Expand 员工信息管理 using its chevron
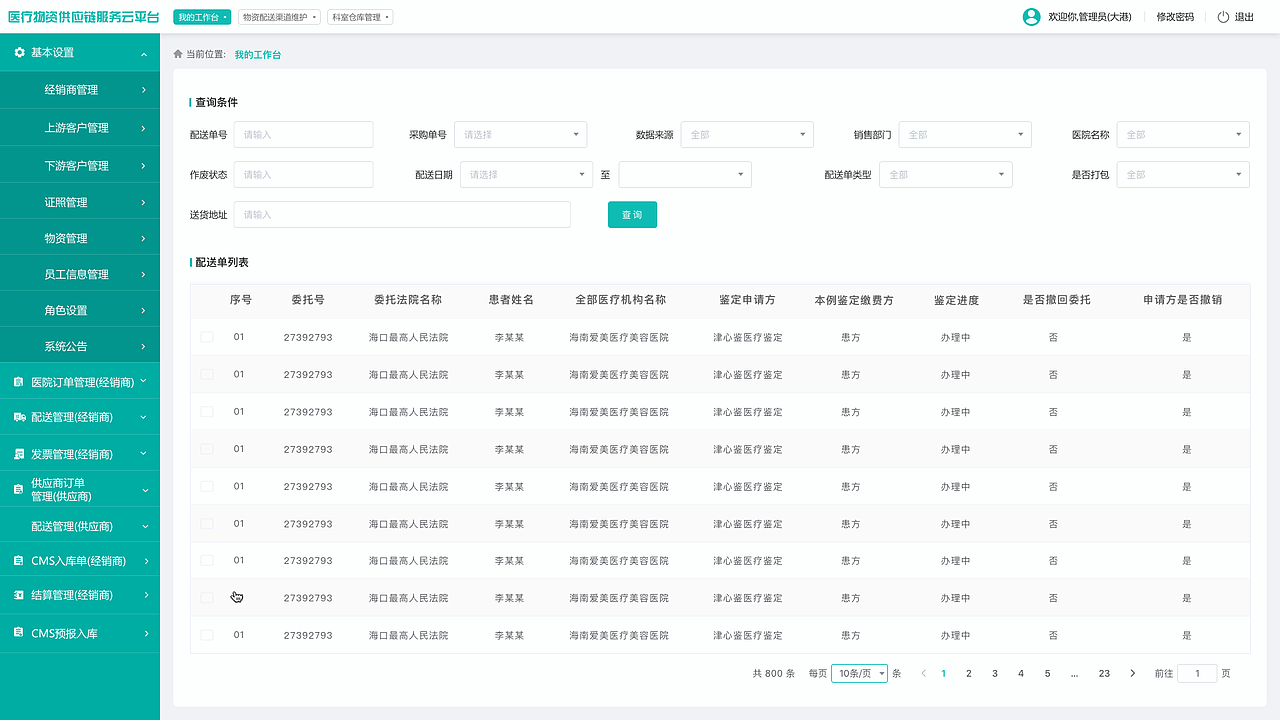 tap(144, 274)
